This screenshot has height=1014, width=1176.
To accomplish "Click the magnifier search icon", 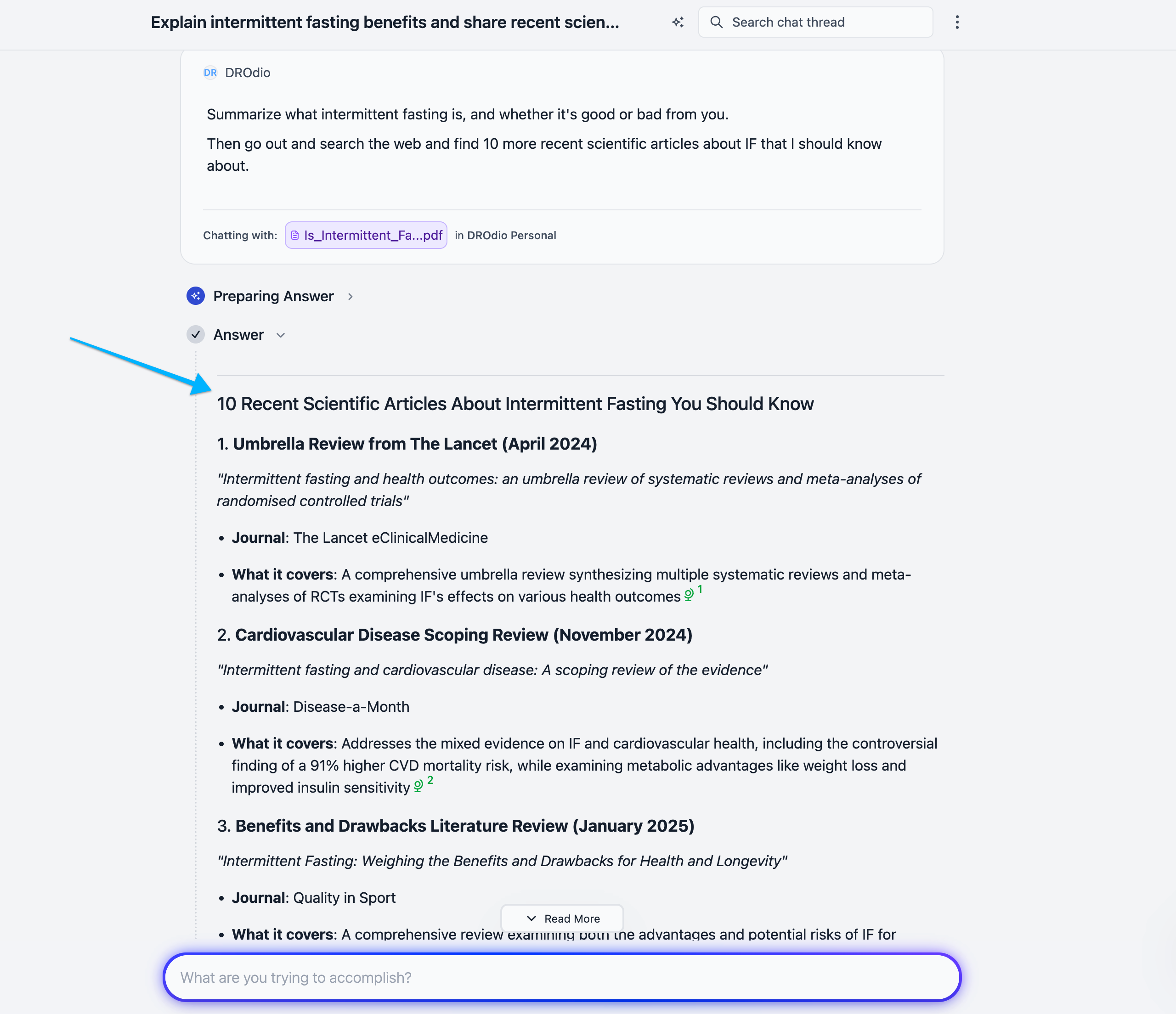I will coord(717,22).
